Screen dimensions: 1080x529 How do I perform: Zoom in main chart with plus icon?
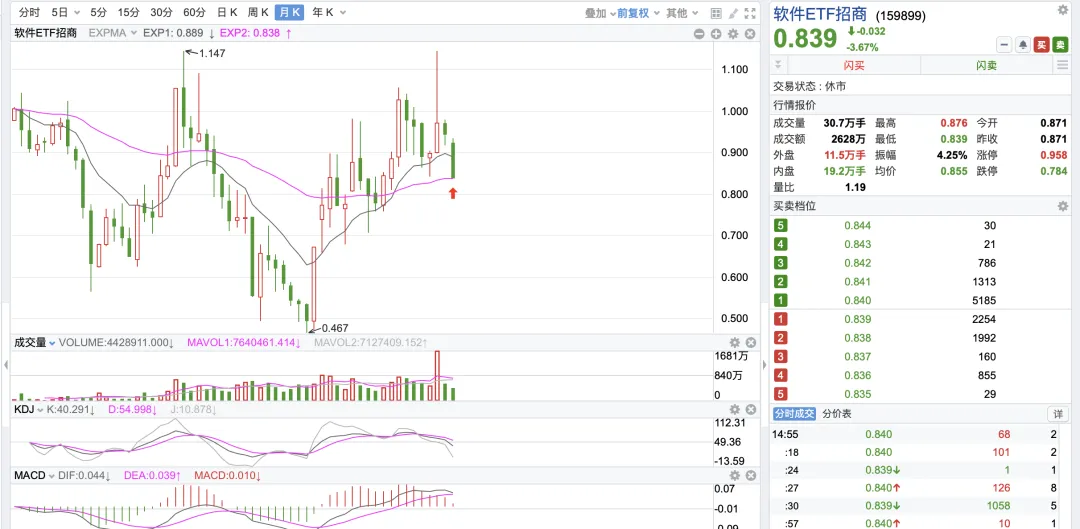[x=716, y=33]
